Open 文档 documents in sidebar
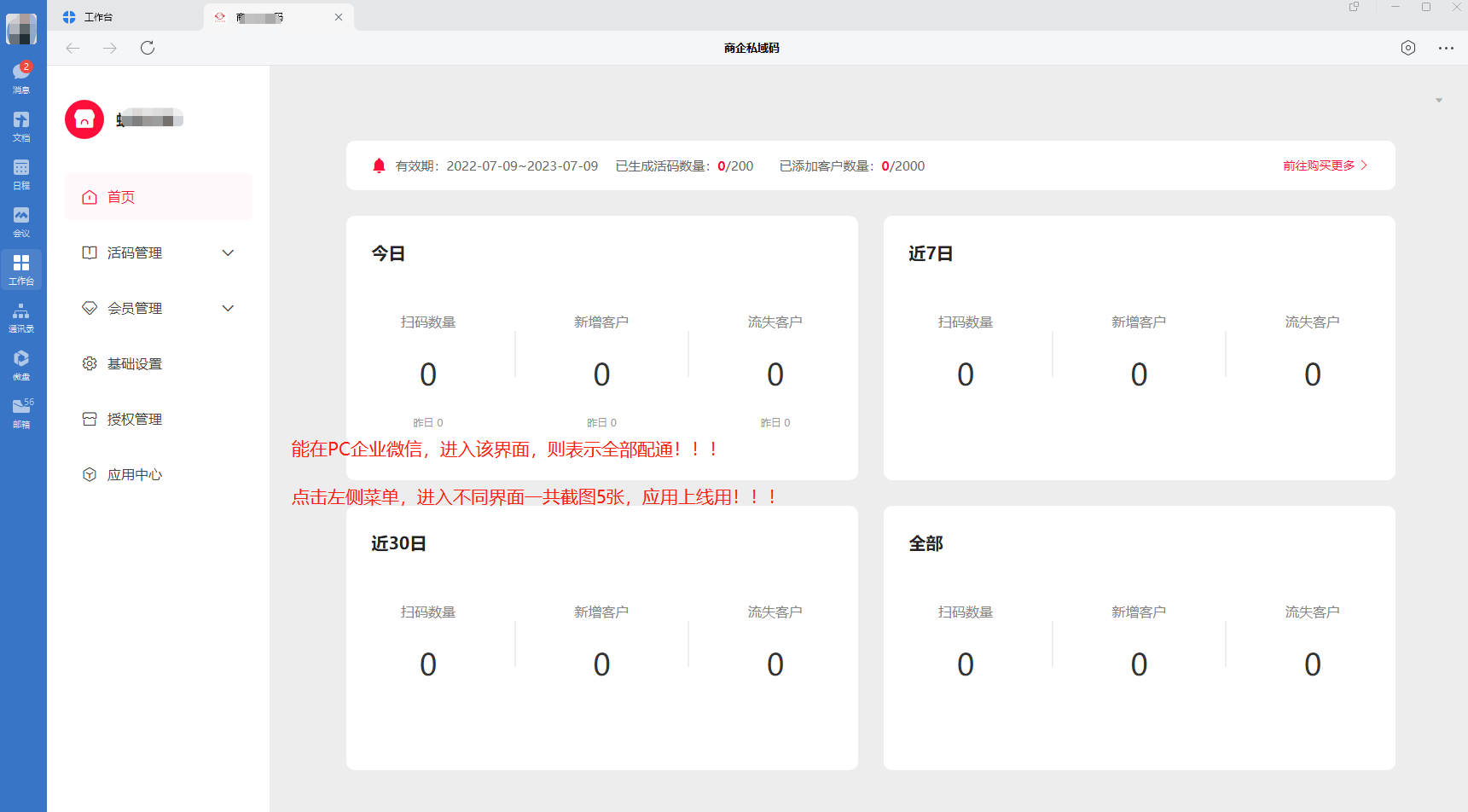Viewport: 1468px width, 812px height. pyautogui.click(x=21, y=125)
